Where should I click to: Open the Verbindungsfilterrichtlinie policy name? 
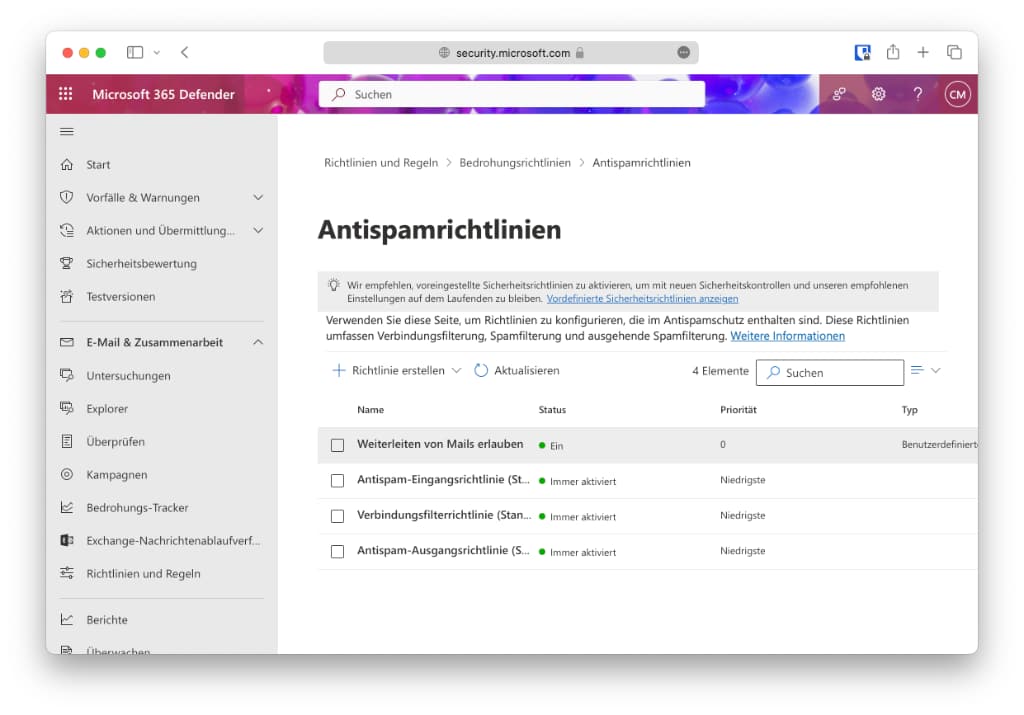(x=444, y=515)
